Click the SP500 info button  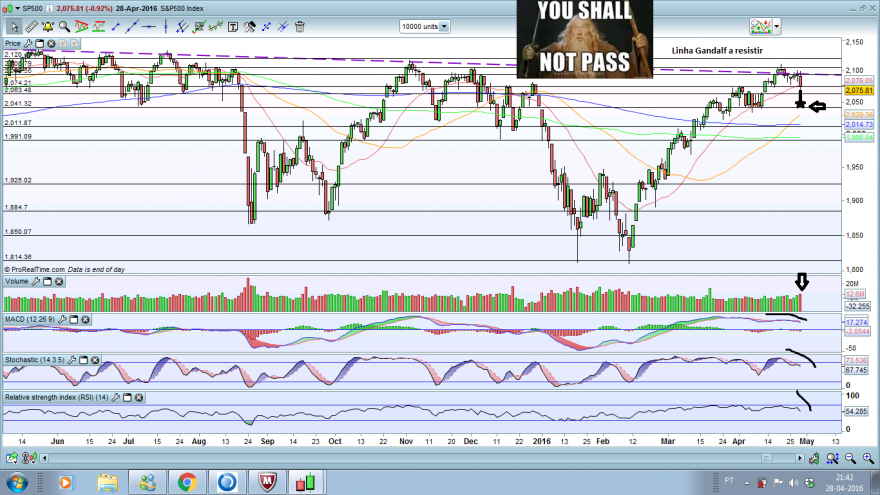(x=49, y=8)
